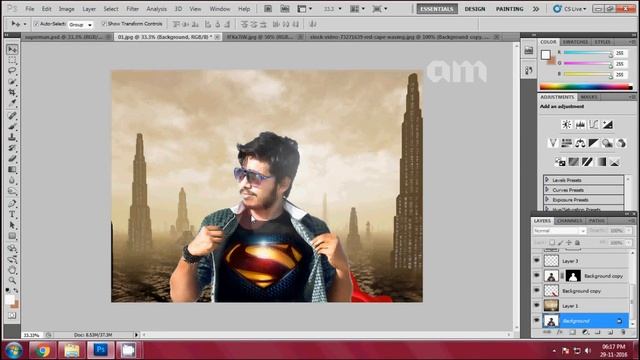
Task: Expand the Exposure Presets list
Action: point(547,200)
